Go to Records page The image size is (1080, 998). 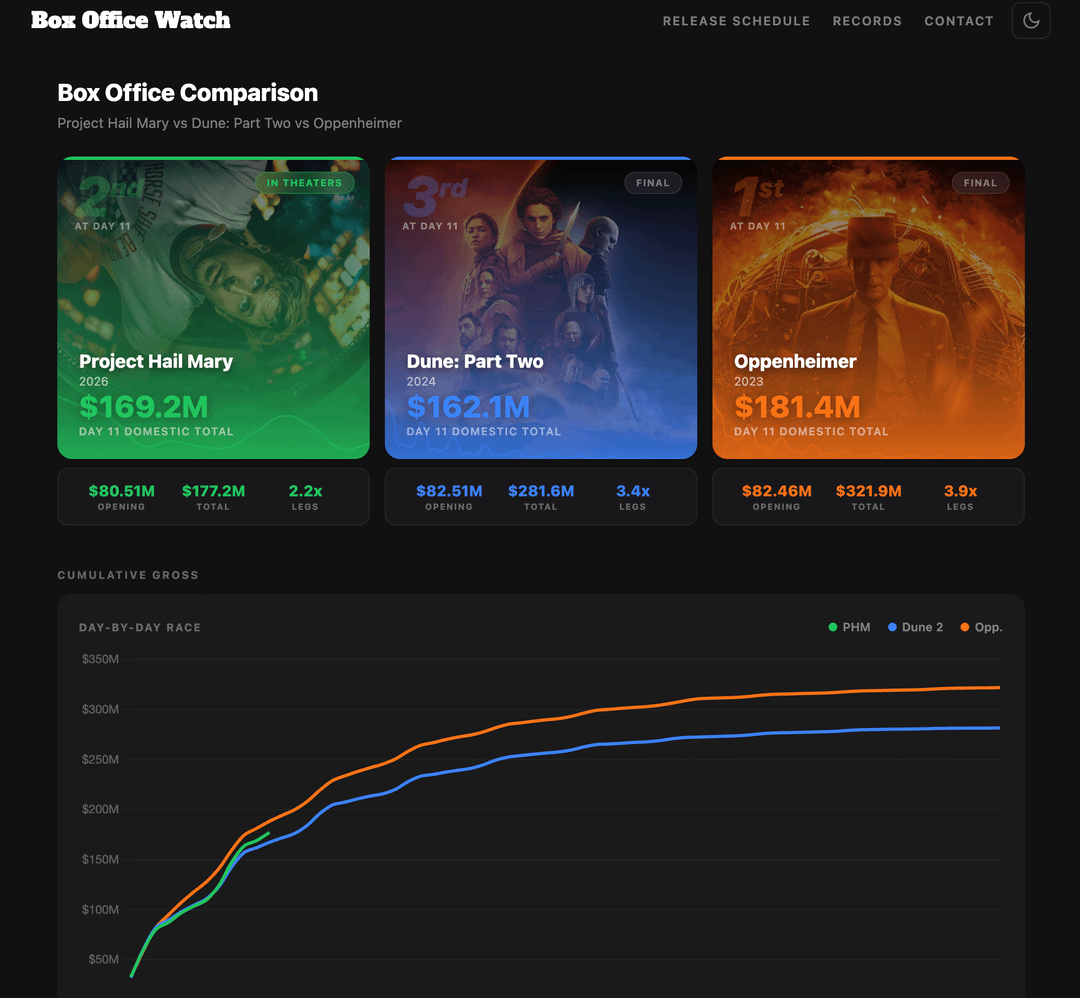point(867,21)
